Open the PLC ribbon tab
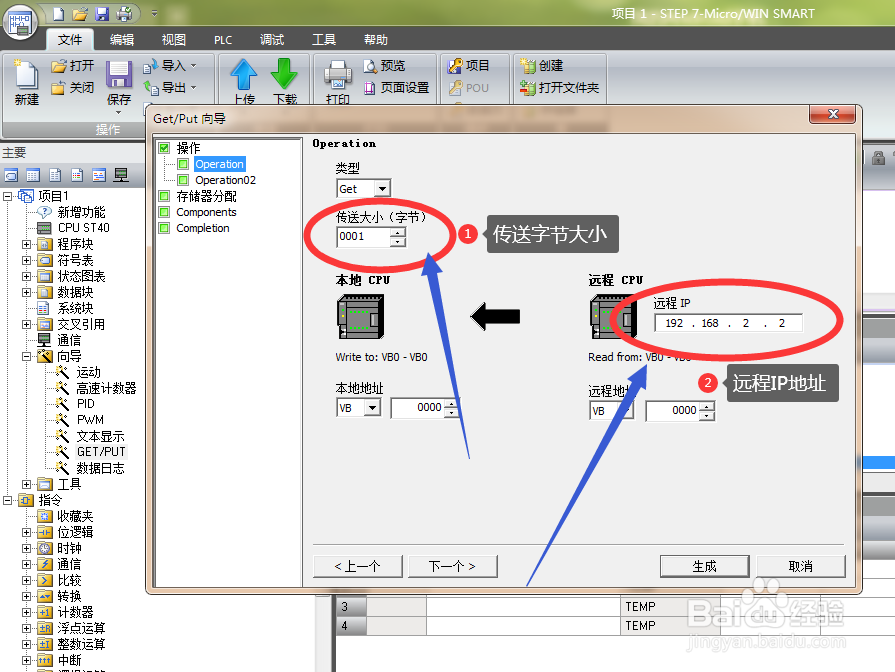The height and width of the screenshot is (672, 895). pos(223,39)
